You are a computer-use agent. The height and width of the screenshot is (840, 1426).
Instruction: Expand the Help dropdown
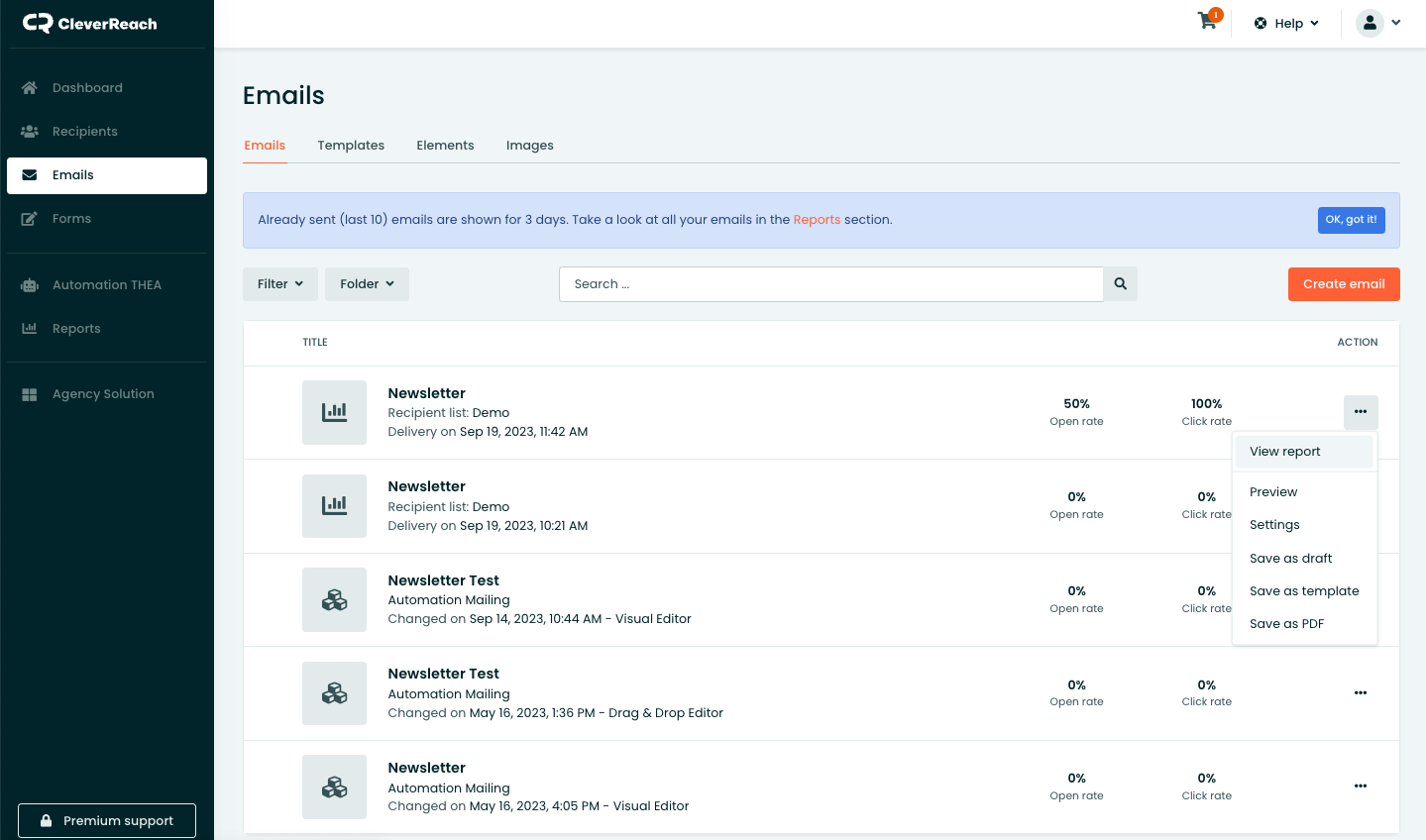(x=1286, y=24)
